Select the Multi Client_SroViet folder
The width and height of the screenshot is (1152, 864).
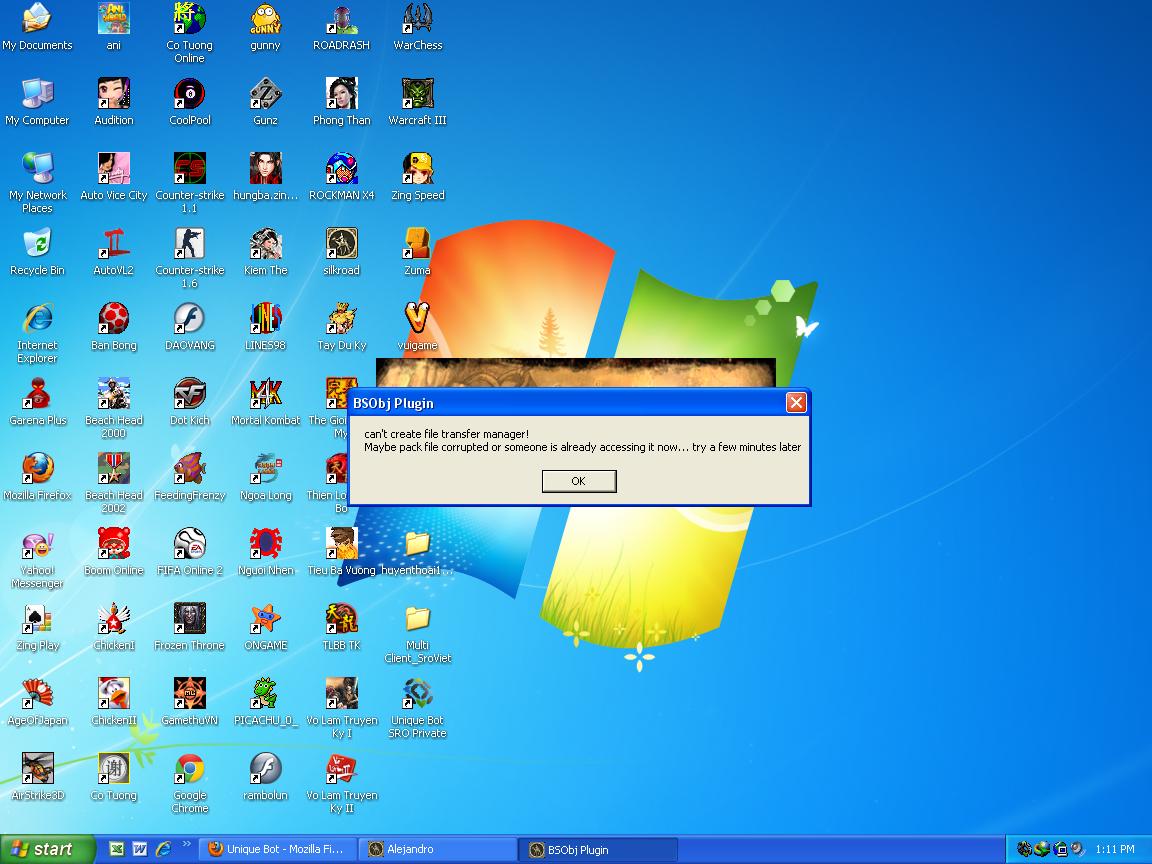[417, 633]
